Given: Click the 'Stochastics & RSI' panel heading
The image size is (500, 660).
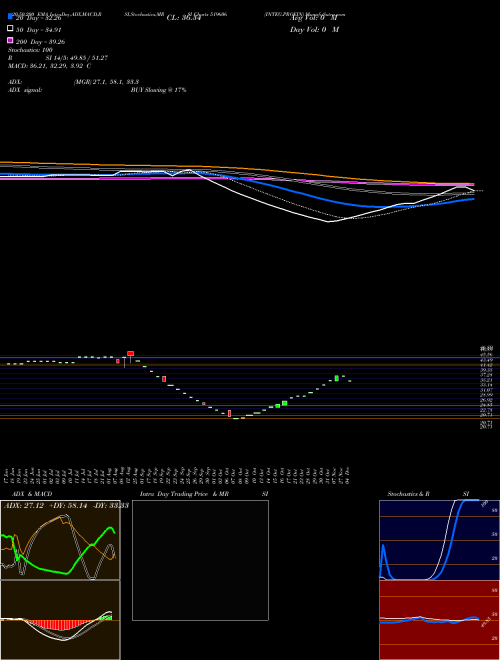Looking at the screenshot, I should [428, 494].
